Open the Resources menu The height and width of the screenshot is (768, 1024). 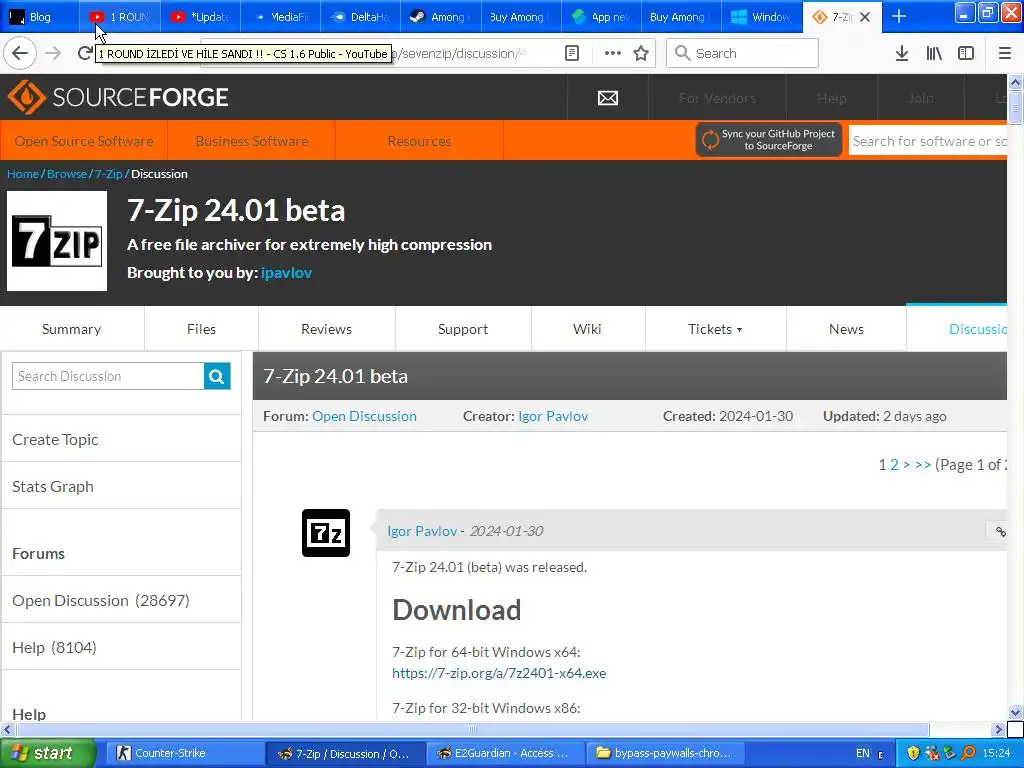pos(419,141)
